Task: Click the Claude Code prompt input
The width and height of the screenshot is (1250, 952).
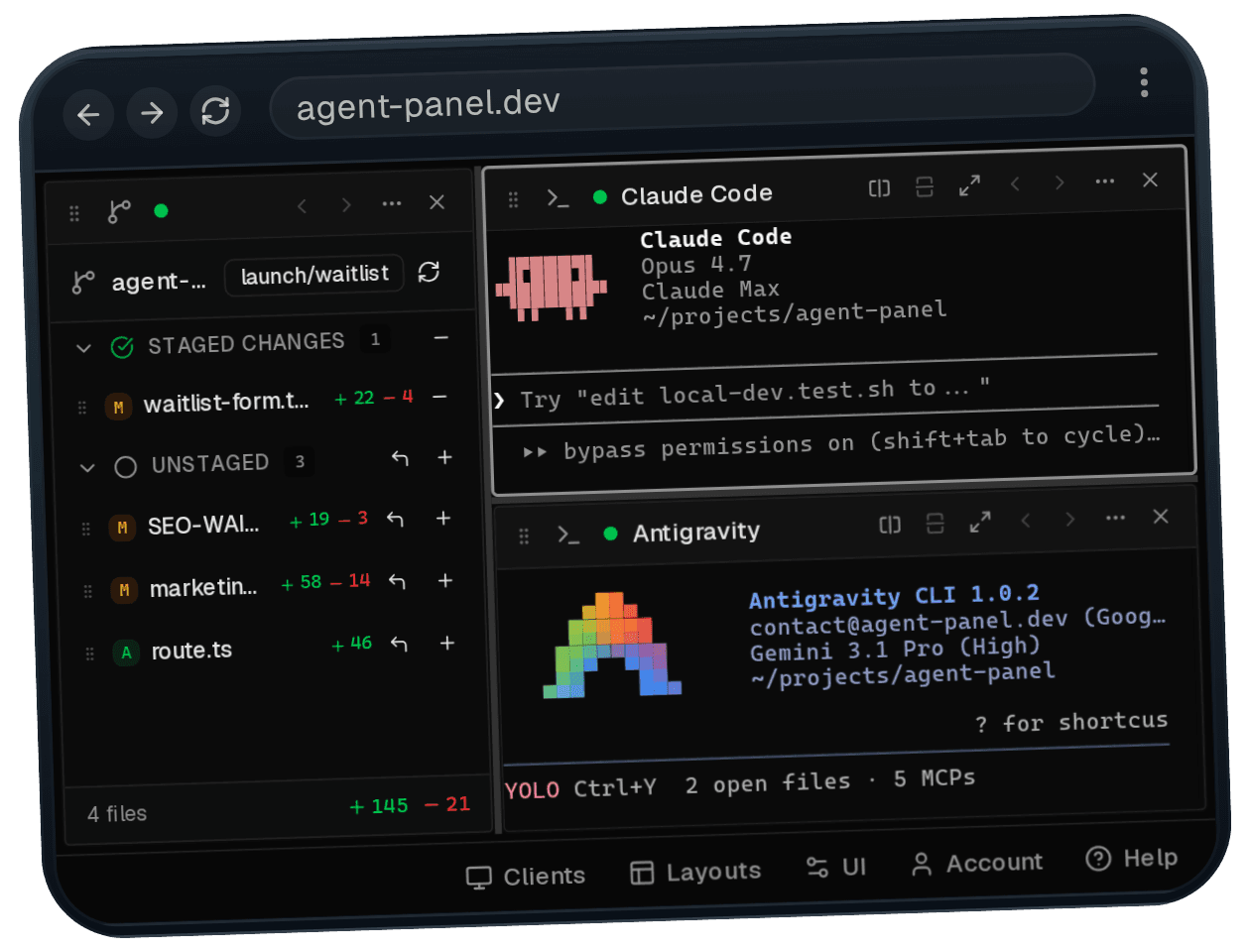Action: (825, 393)
